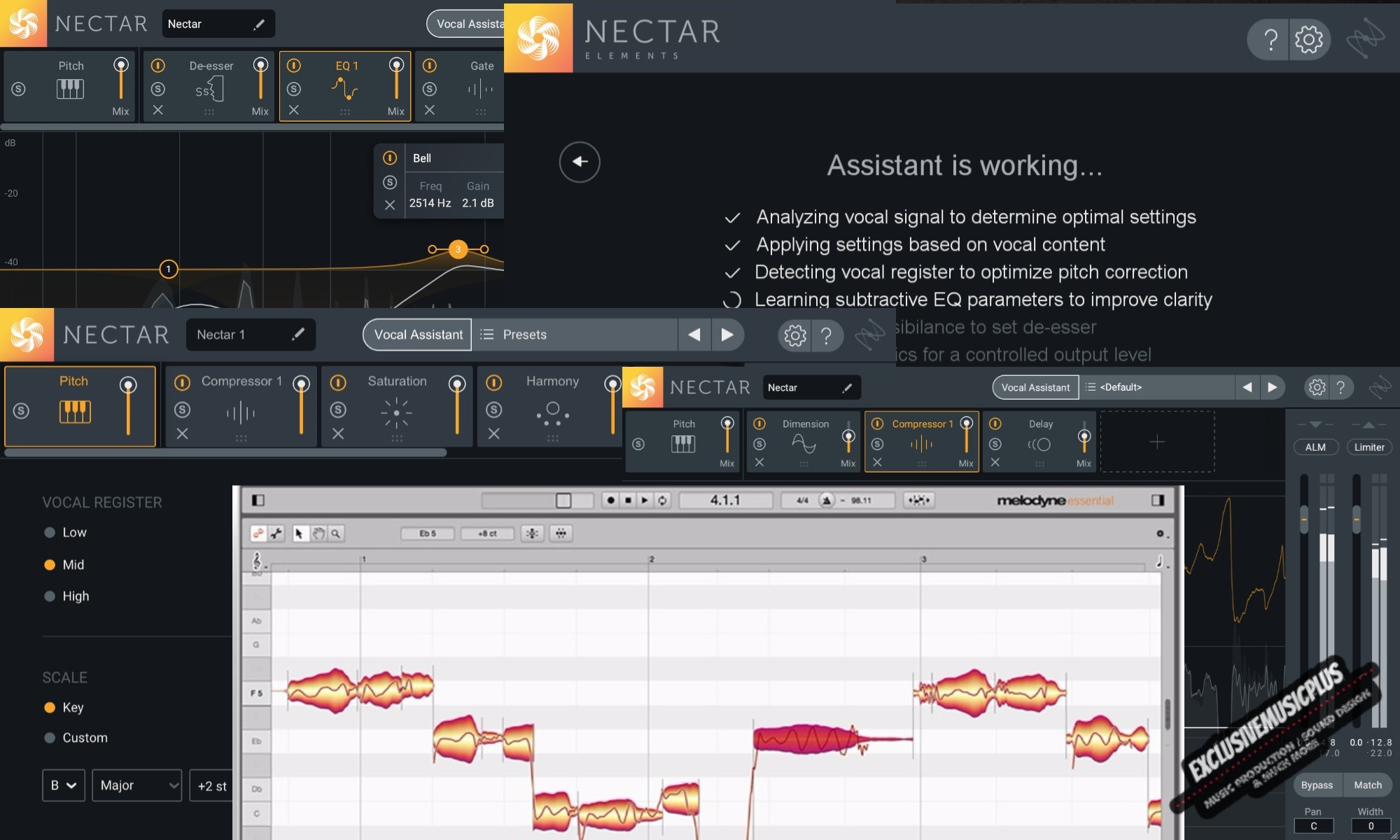
Task: Select the Gate module tile
Action: point(460,86)
